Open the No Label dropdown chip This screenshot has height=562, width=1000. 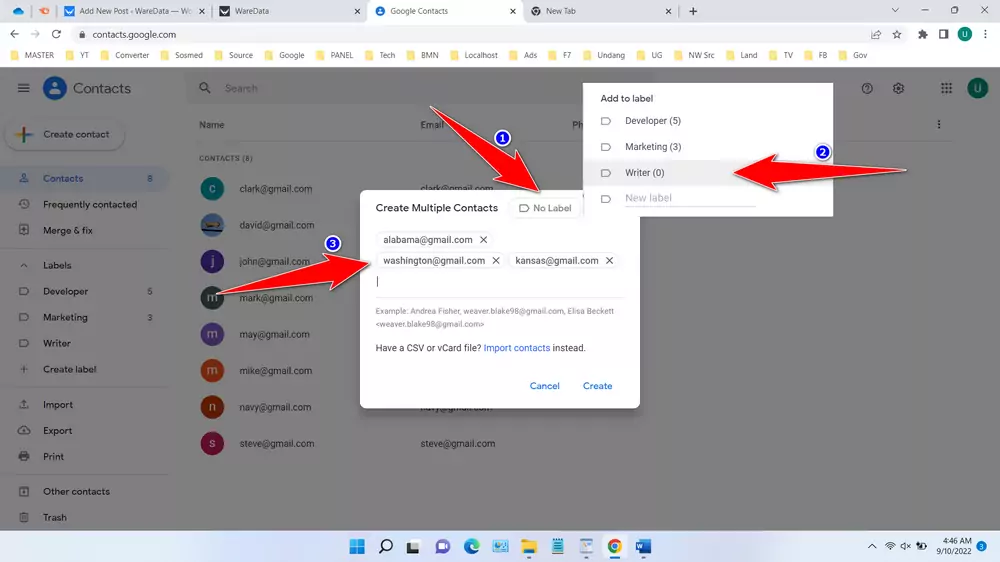click(545, 208)
